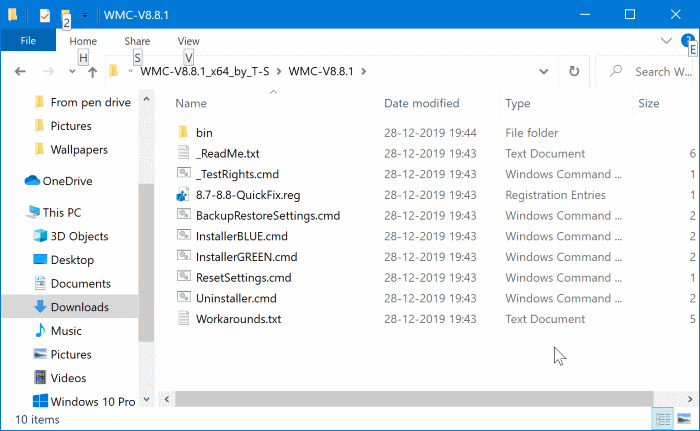Go back with the Back arrow
This screenshot has width=700, height=431.
(x=20, y=71)
